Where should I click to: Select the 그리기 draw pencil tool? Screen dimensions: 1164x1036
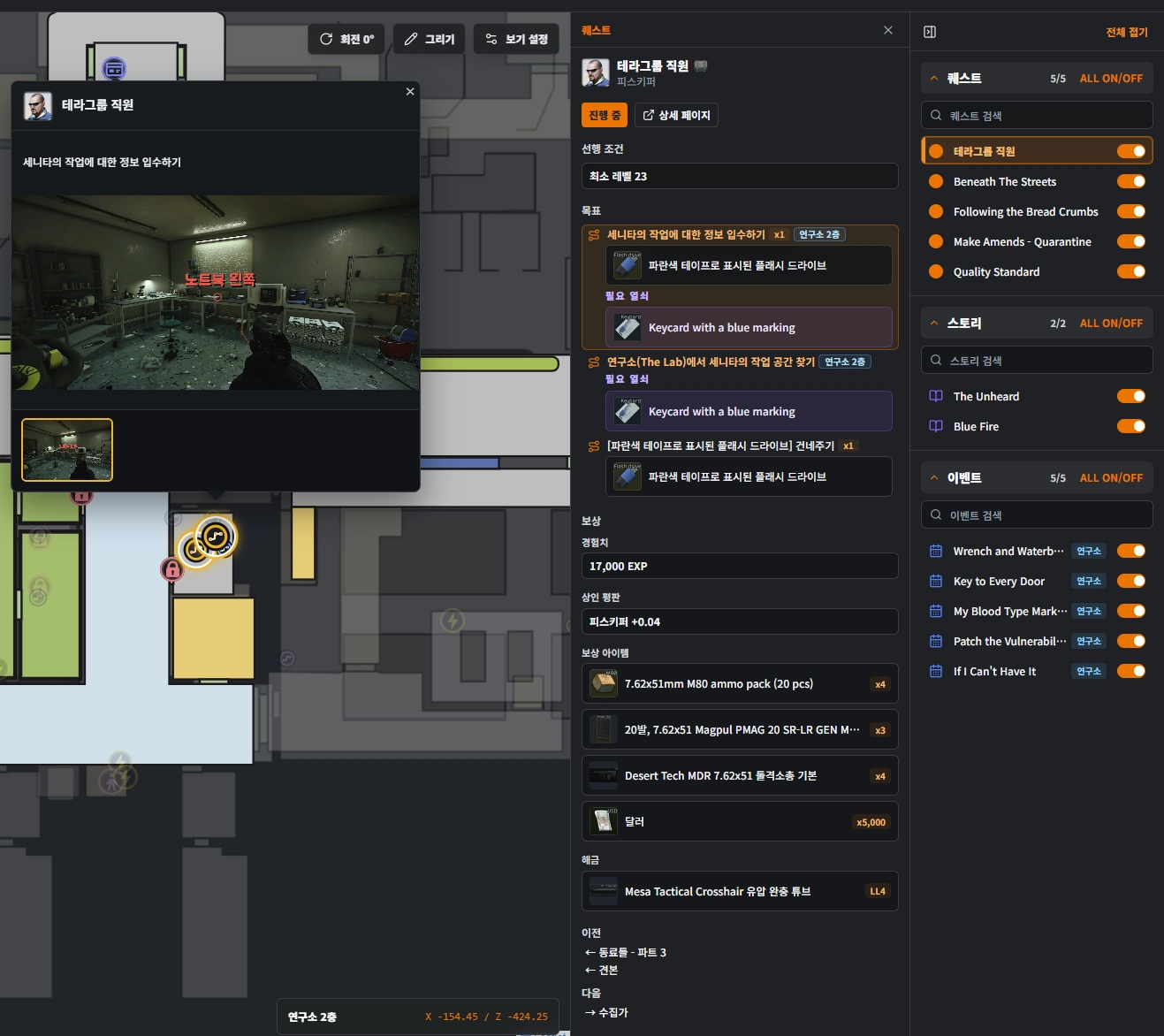tap(429, 39)
